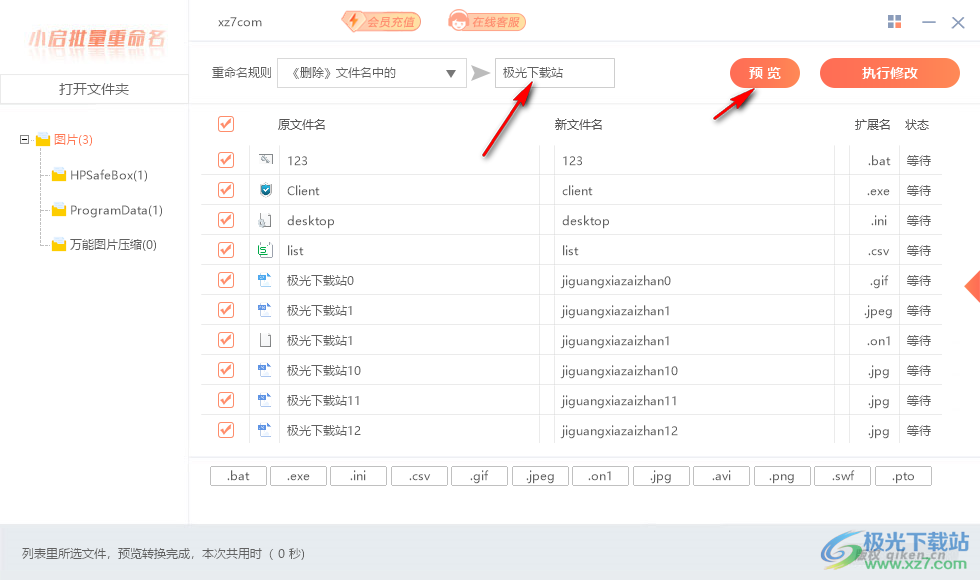Click the 预览 preview button
The image size is (980, 580).
pyautogui.click(x=764, y=73)
